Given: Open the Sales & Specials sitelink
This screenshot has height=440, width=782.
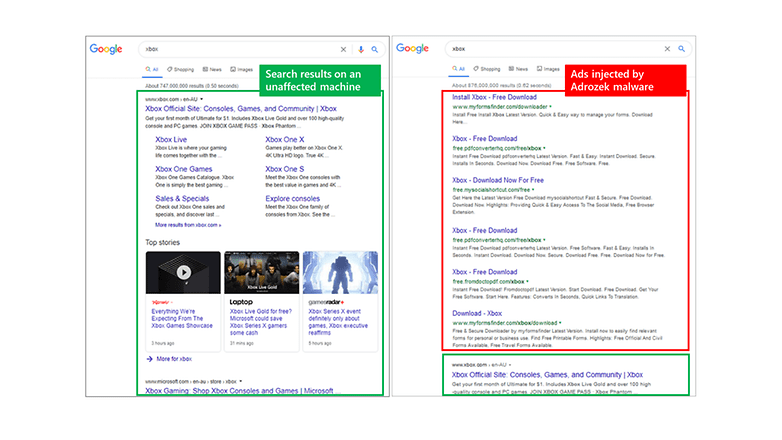Looking at the screenshot, I should [182, 199].
